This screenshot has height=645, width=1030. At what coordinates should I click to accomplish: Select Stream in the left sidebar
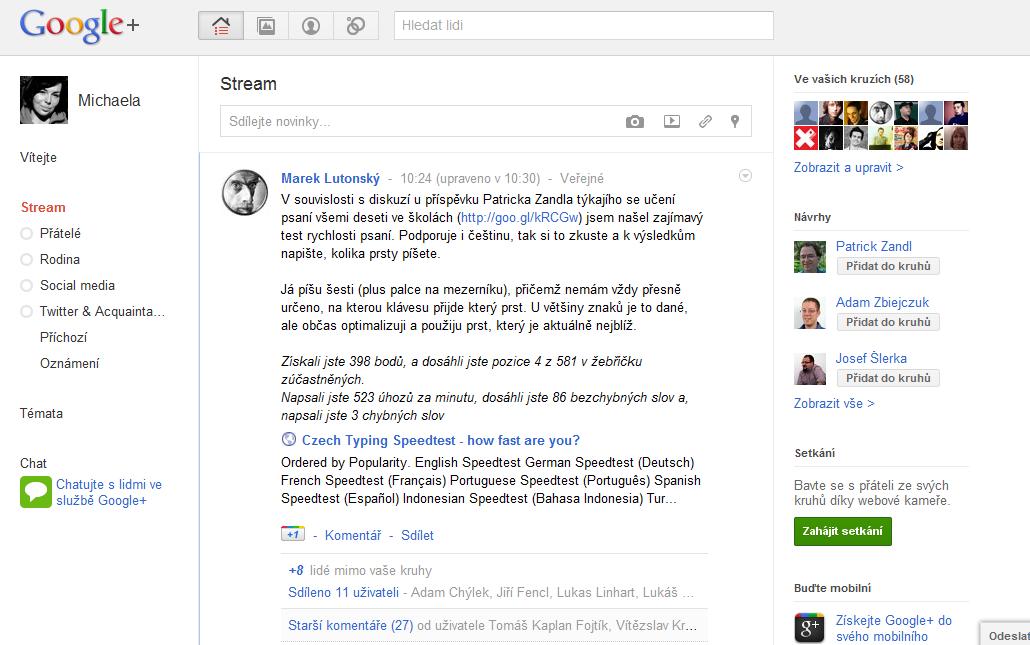(x=43, y=208)
